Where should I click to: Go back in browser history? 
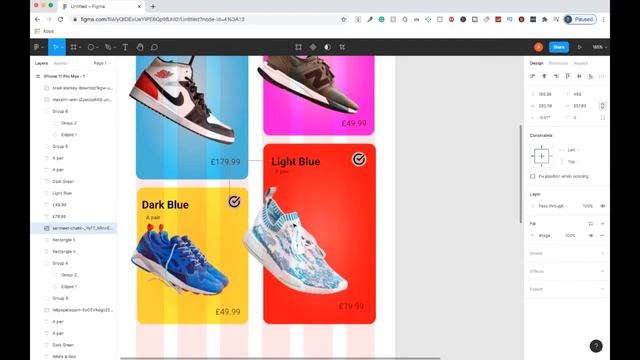pyautogui.click(x=37, y=19)
